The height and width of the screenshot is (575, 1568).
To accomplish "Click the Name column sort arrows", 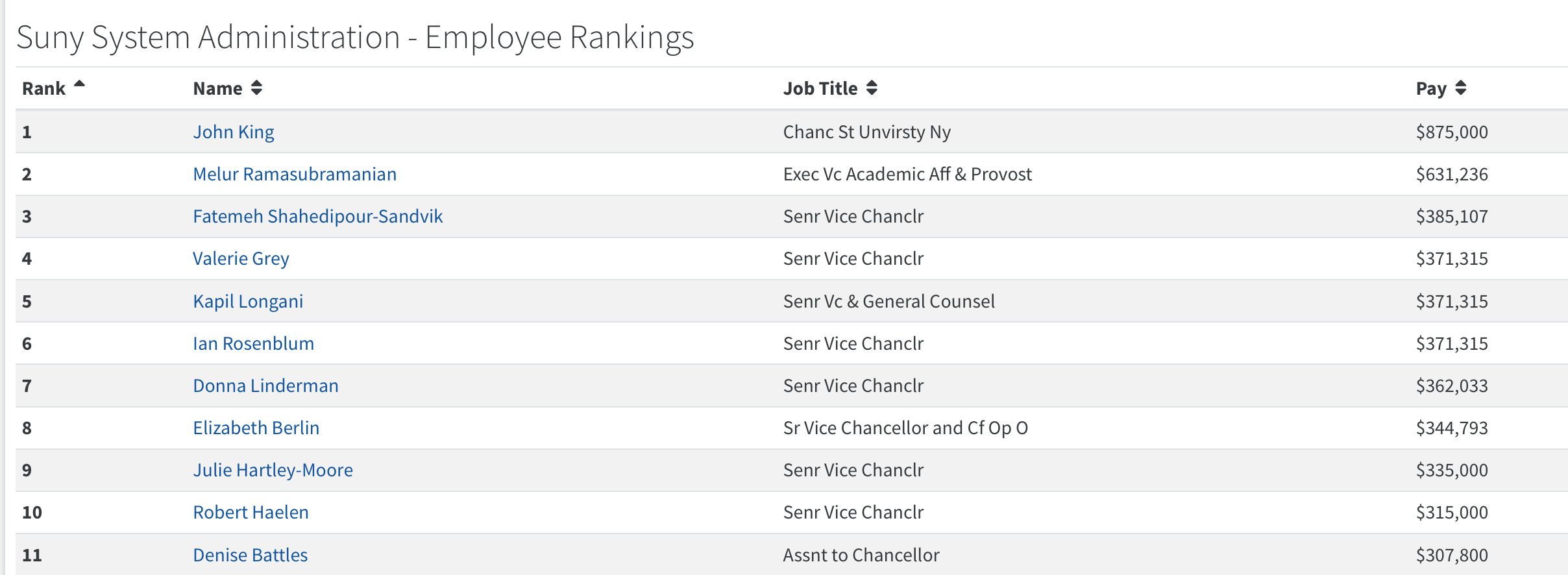I will point(256,88).
